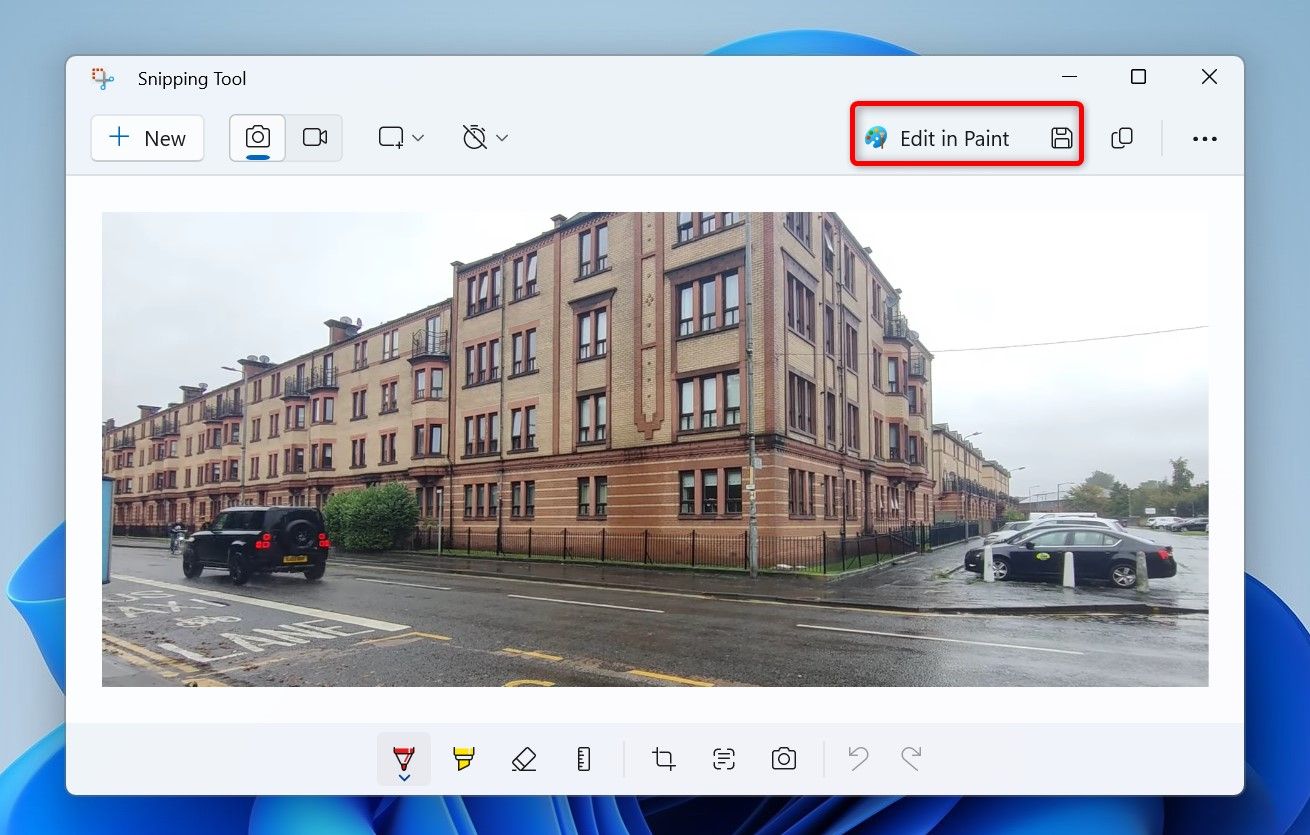Click the Snipping Tool app icon in title bar

point(103,79)
